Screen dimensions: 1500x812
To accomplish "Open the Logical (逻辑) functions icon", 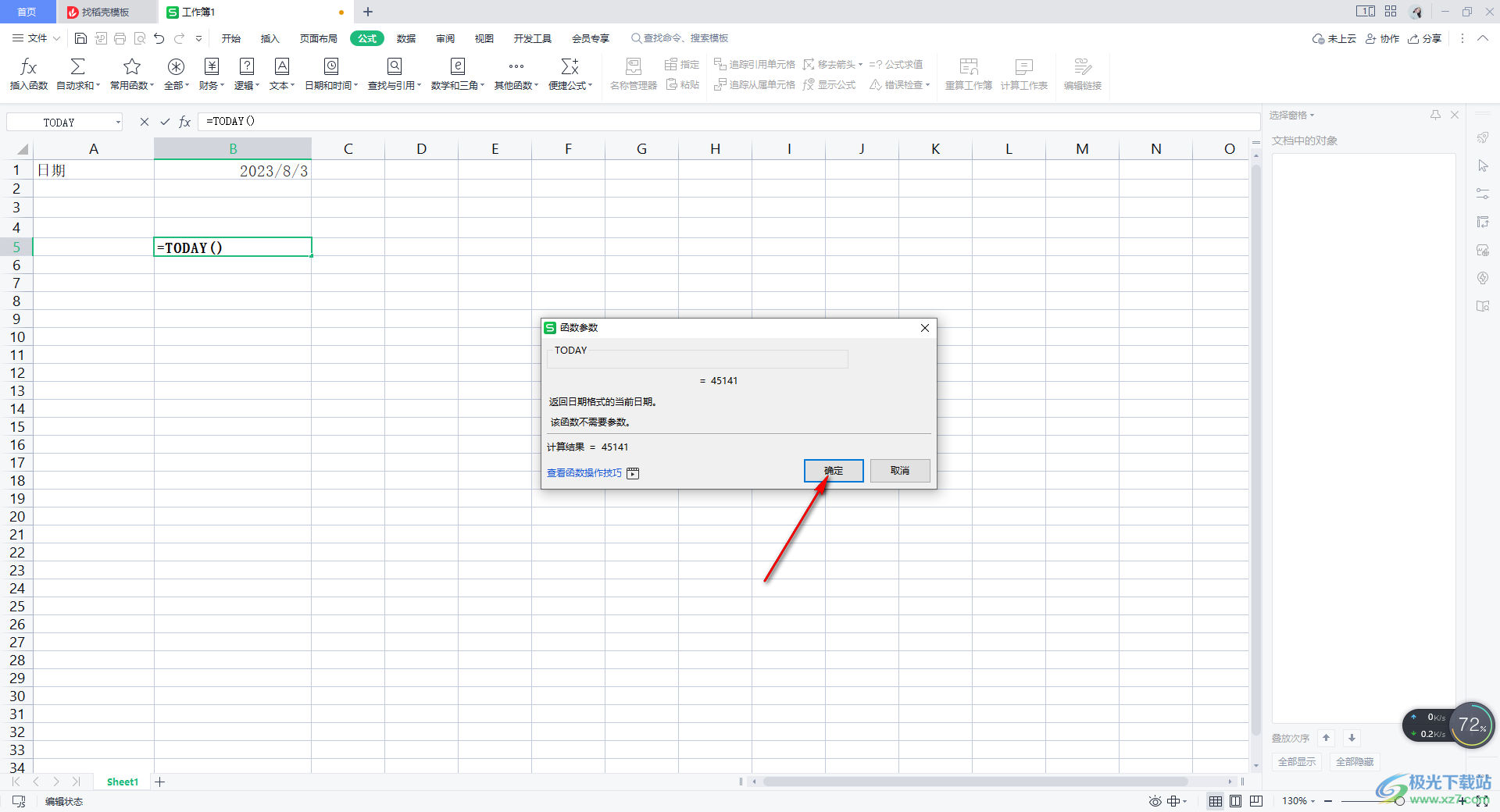I will pos(247,66).
